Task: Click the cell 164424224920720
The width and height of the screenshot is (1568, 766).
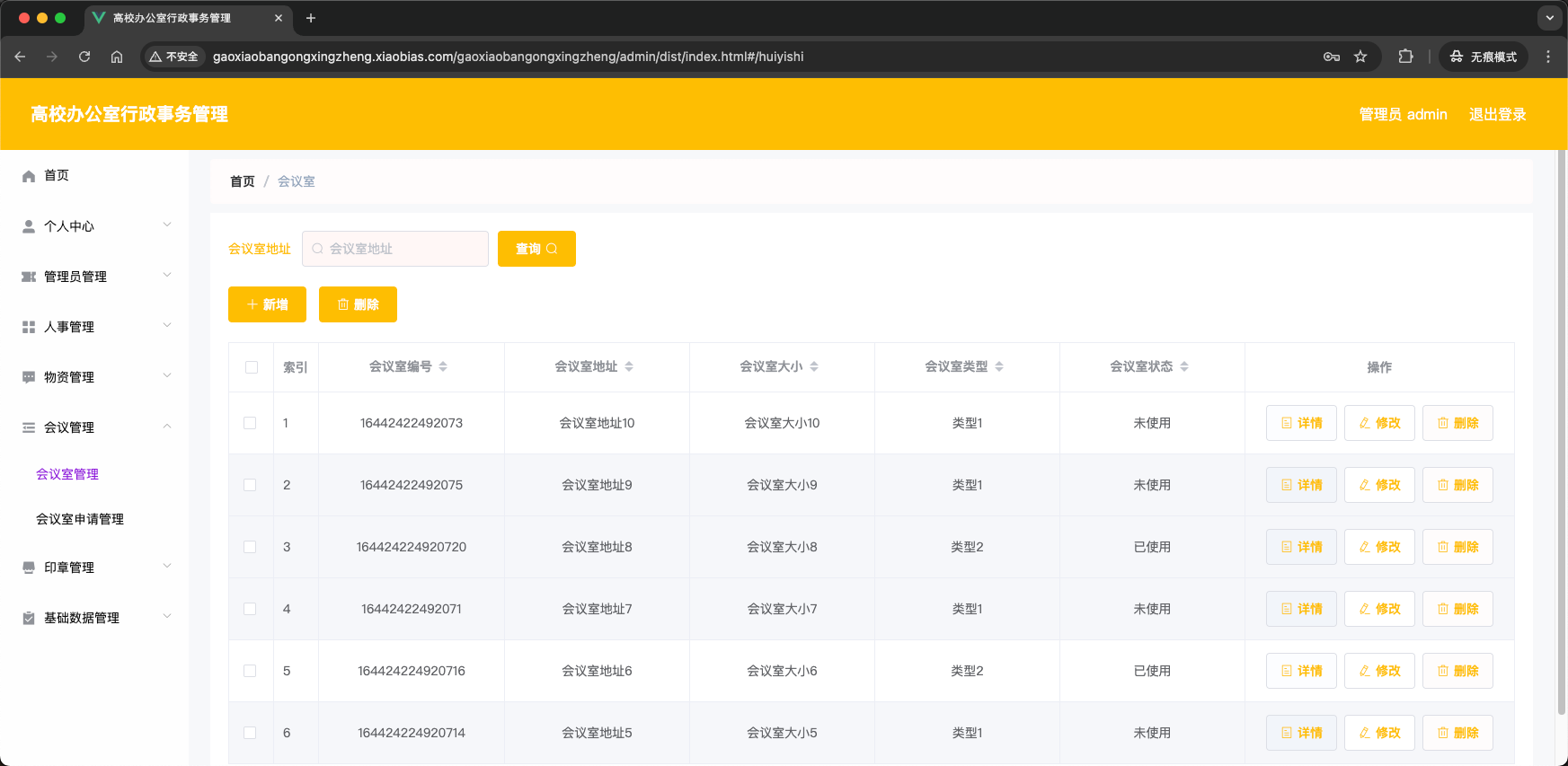Action: (412, 547)
